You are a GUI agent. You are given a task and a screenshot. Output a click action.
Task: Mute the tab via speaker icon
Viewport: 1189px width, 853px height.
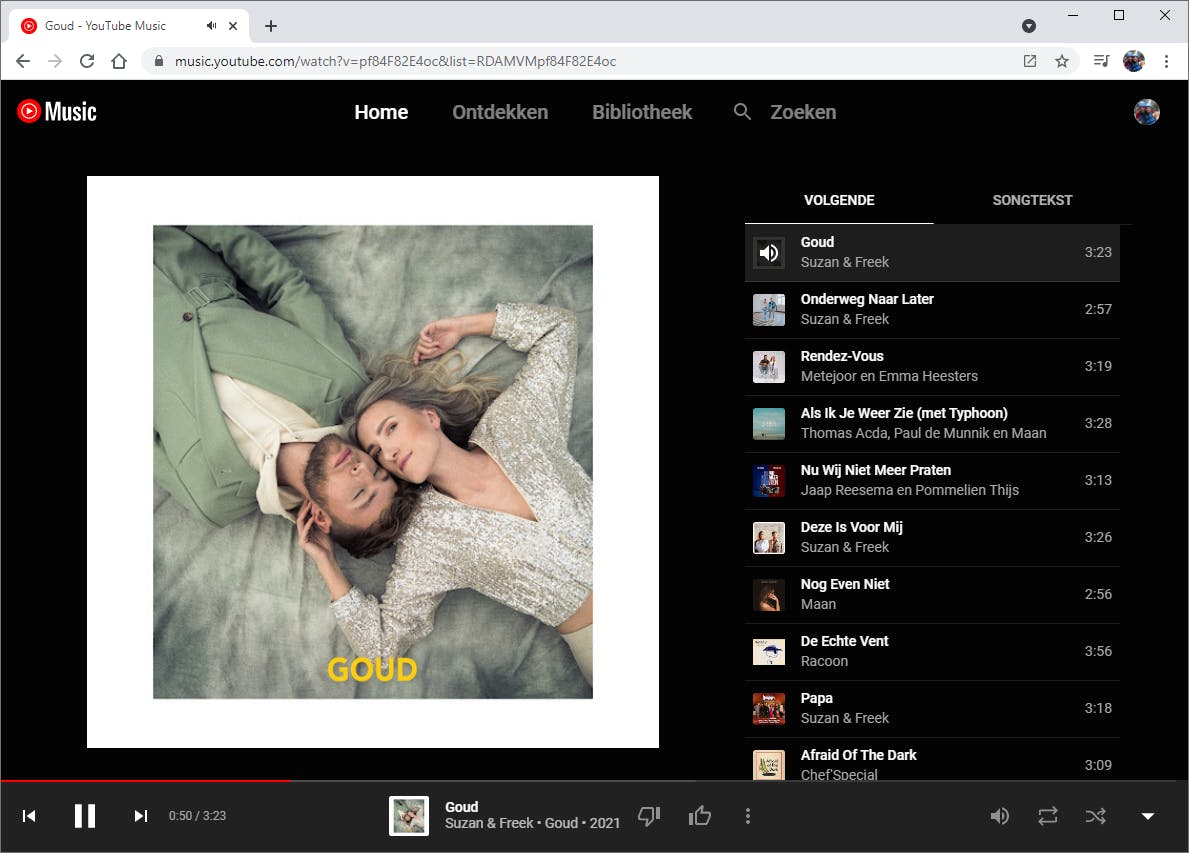(x=211, y=26)
